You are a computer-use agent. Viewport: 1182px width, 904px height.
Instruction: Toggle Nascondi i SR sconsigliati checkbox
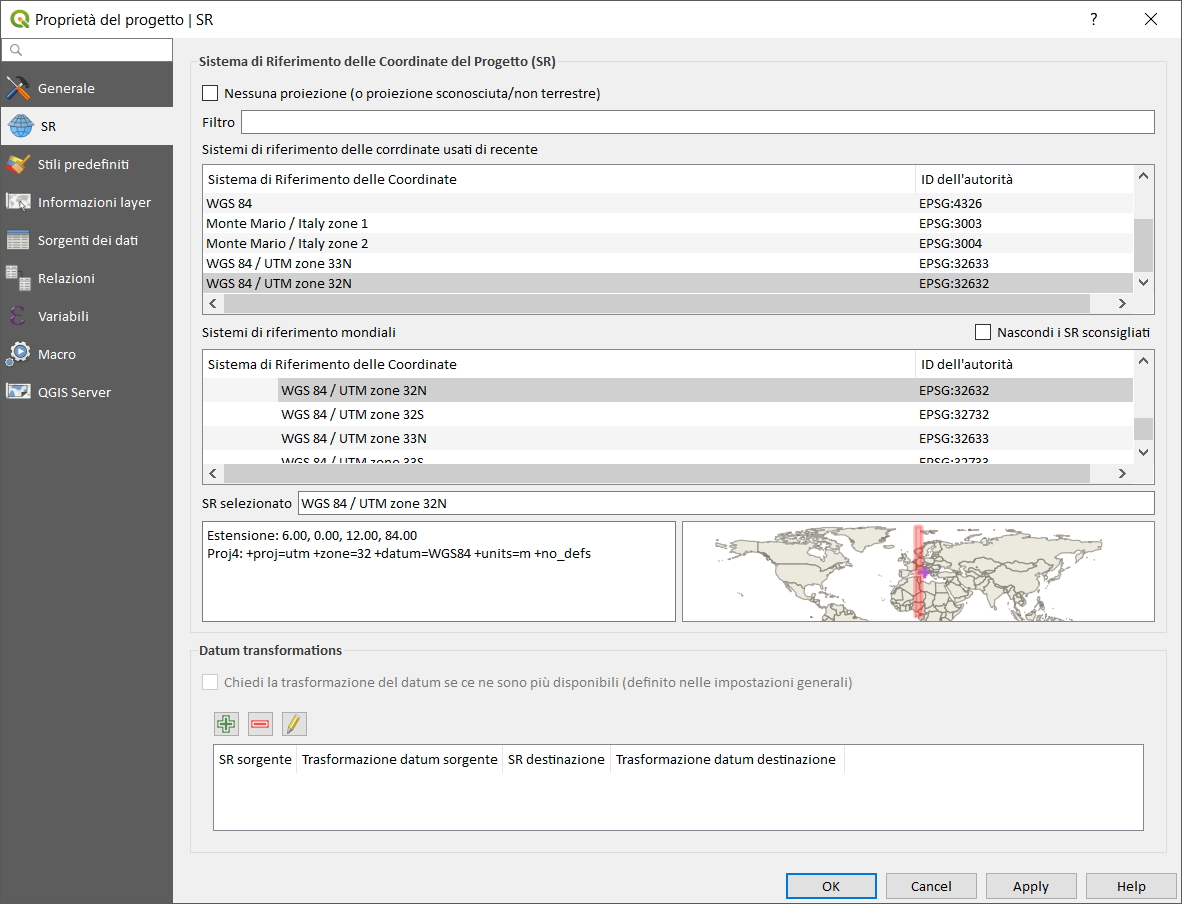(982, 332)
